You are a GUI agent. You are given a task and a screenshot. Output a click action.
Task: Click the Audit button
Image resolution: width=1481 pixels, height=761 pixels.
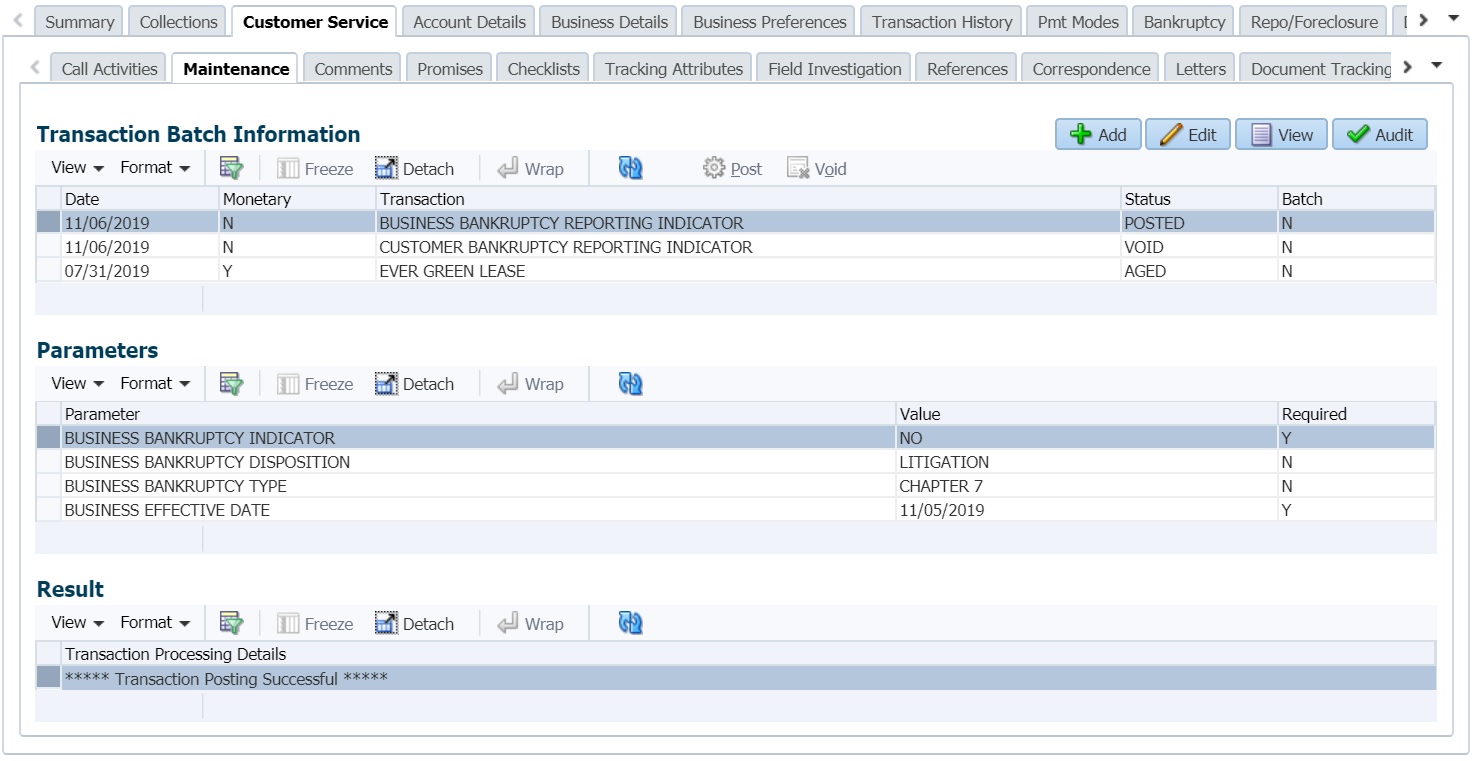click(1380, 135)
